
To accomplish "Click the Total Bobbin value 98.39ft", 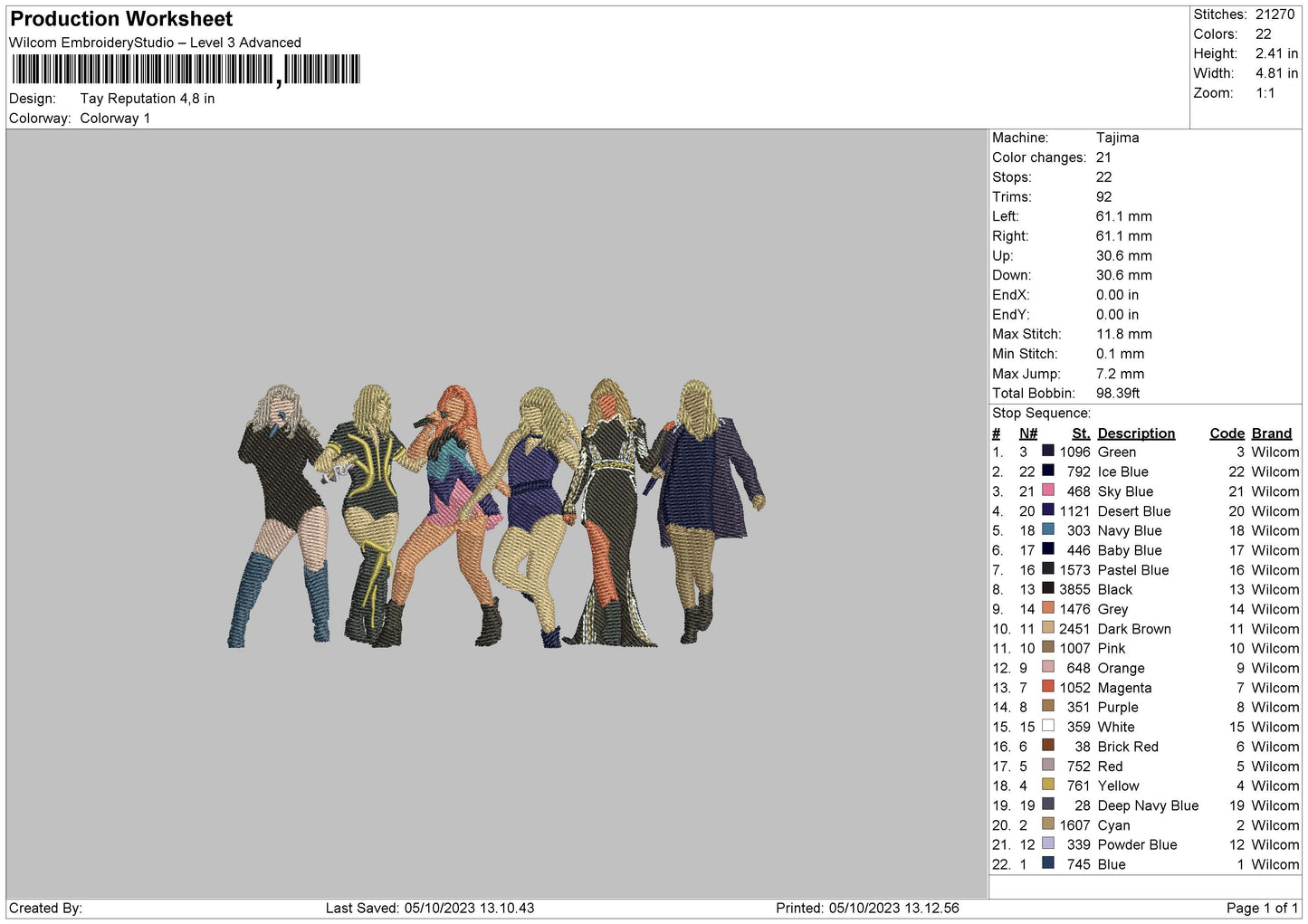I will (x=1118, y=393).
